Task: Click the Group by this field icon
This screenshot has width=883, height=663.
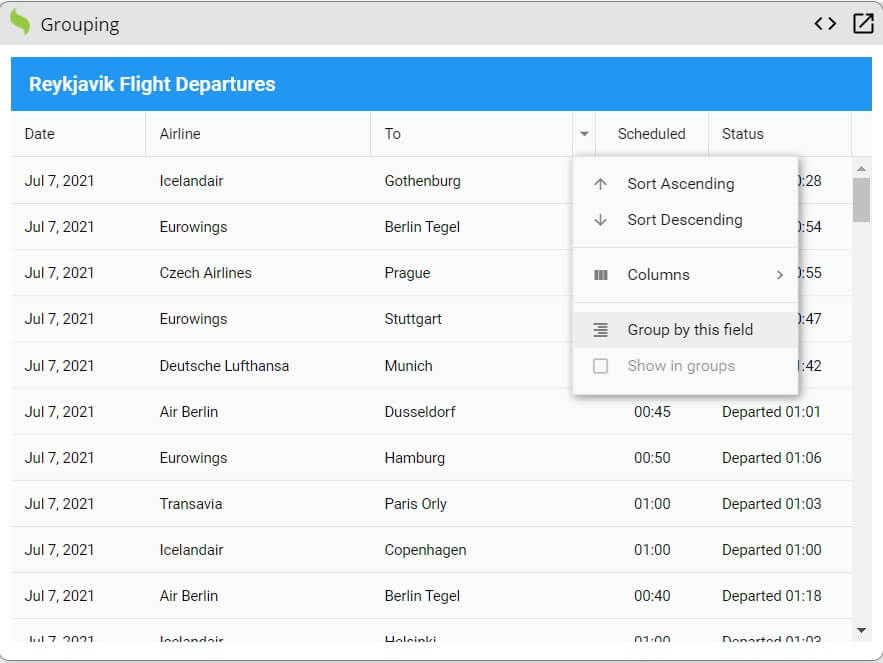Action: pos(600,329)
